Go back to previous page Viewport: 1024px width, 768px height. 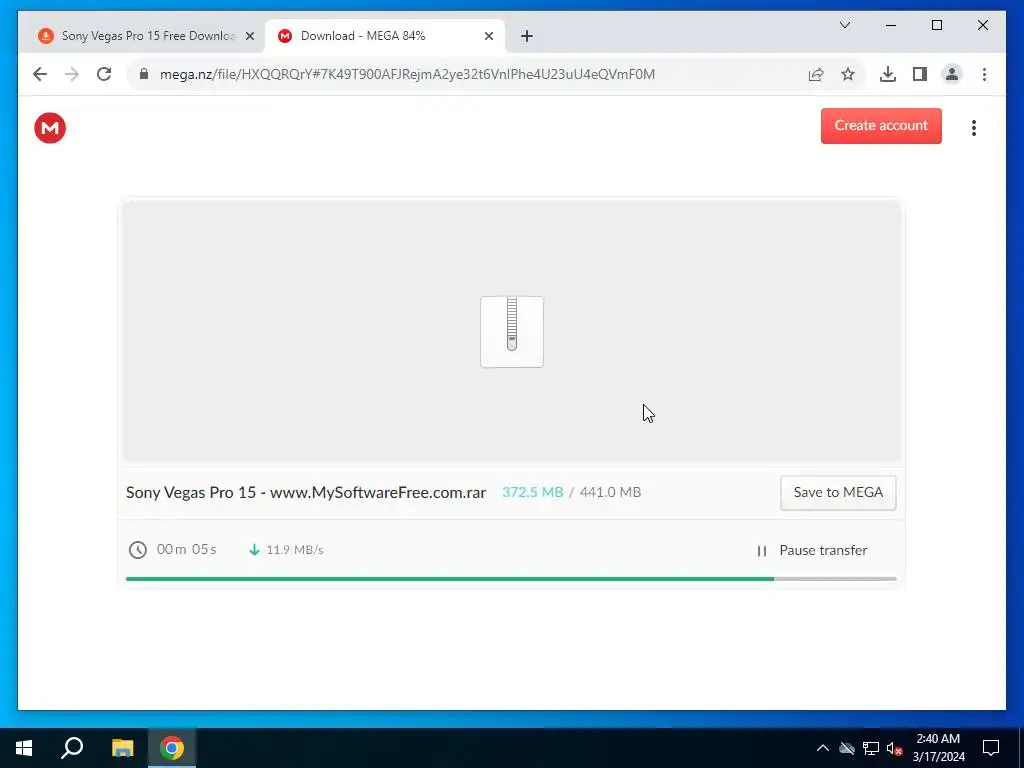coord(40,74)
